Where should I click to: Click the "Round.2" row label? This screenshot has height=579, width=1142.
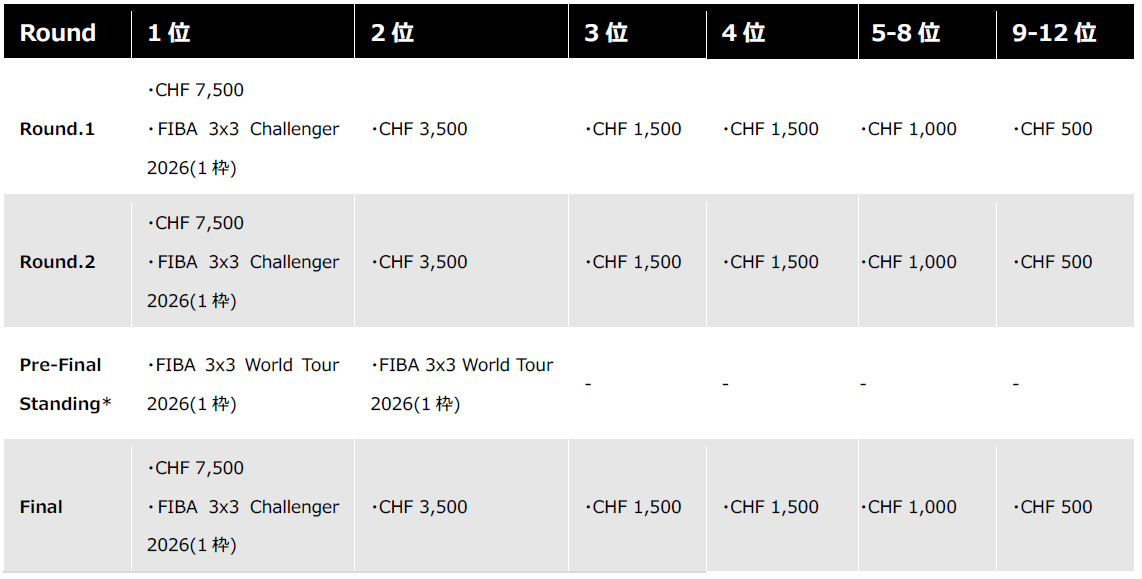pyautogui.click(x=57, y=262)
